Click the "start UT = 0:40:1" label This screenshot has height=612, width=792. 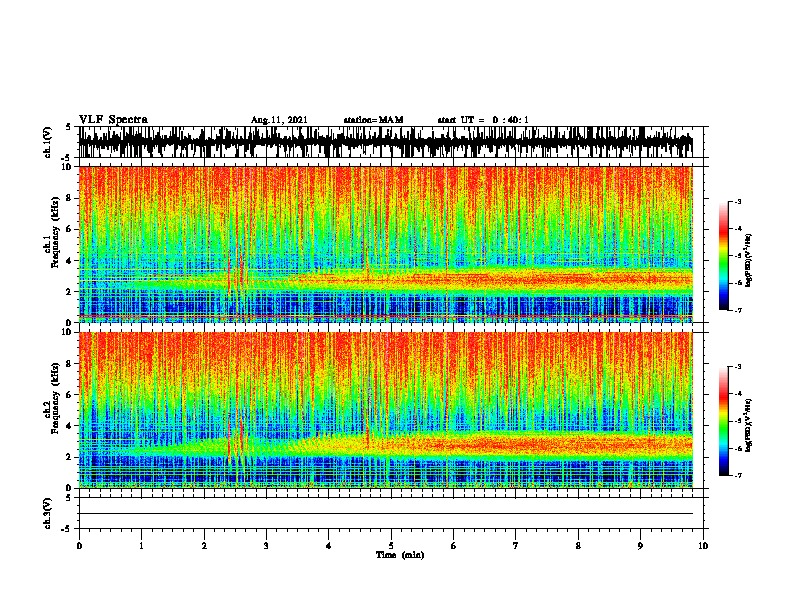click(483, 120)
